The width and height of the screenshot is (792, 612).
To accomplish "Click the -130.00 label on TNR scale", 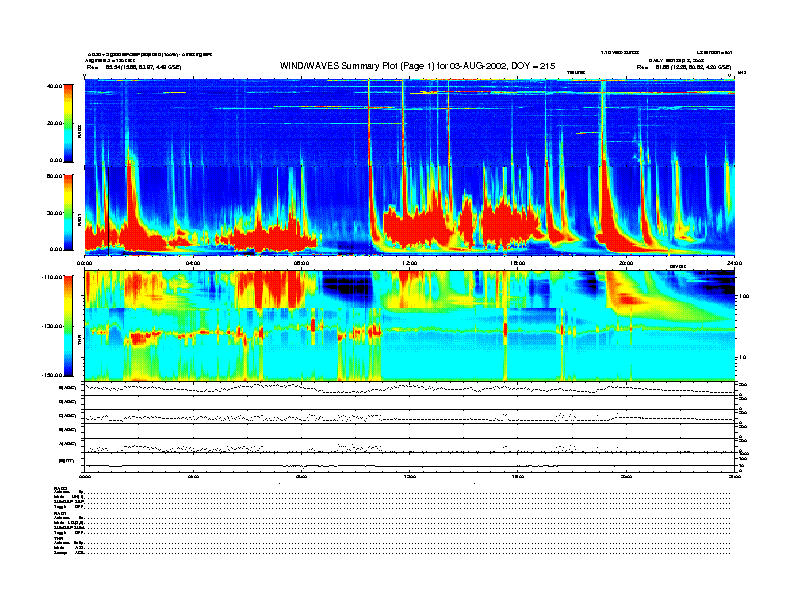I will (52, 326).
